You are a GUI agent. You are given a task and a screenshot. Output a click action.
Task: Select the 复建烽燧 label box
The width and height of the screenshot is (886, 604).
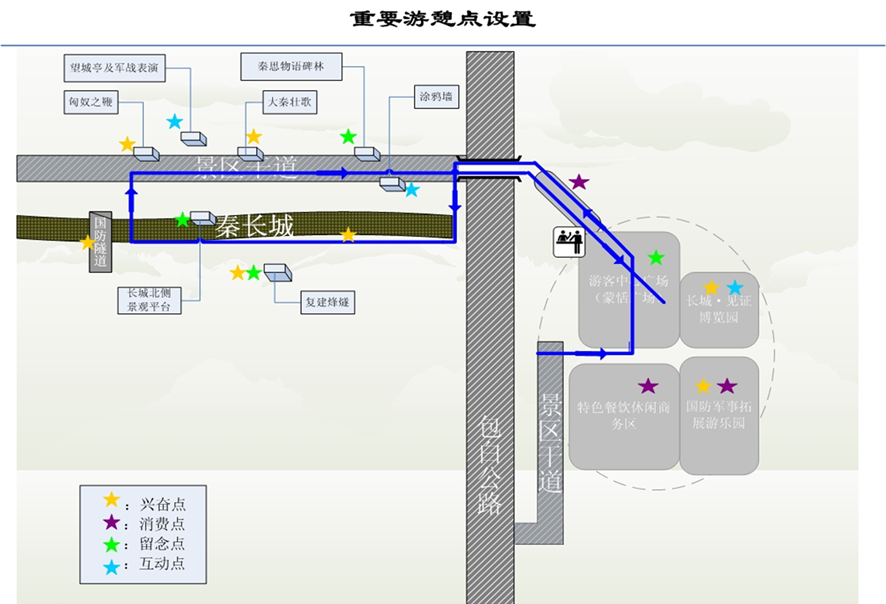point(329,302)
